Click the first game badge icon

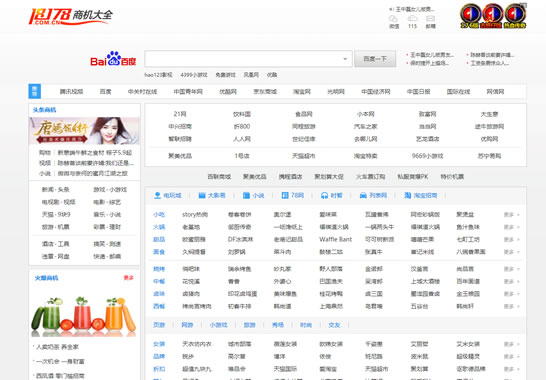pos(470,16)
